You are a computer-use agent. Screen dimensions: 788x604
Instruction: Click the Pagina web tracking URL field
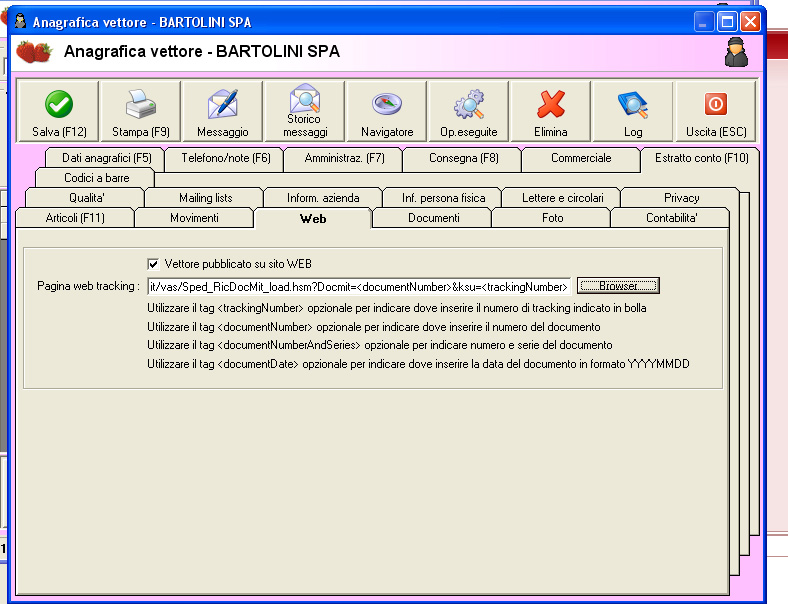click(x=359, y=286)
